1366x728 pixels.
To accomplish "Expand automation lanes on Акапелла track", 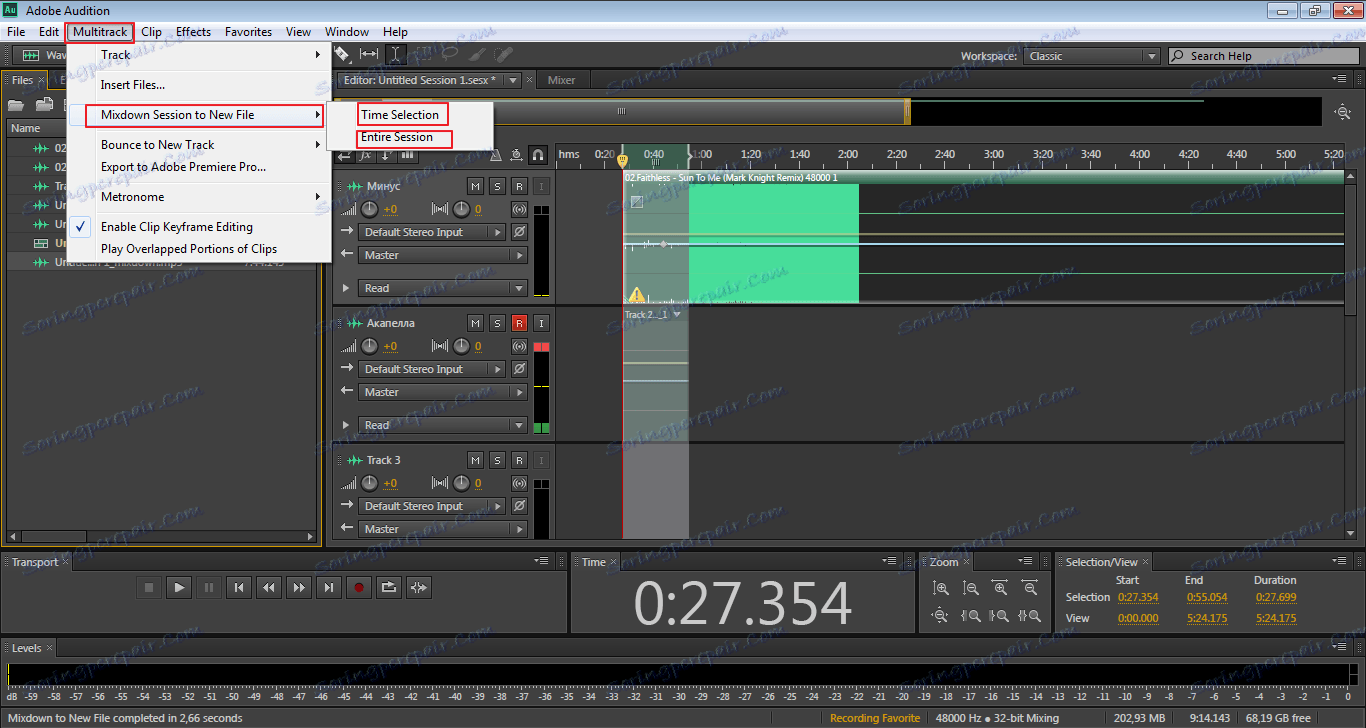I will (x=346, y=425).
